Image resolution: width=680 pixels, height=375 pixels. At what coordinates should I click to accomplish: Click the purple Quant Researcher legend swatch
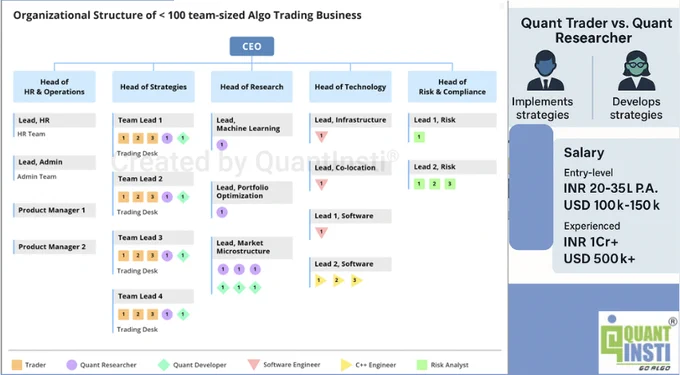pos(72,365)
